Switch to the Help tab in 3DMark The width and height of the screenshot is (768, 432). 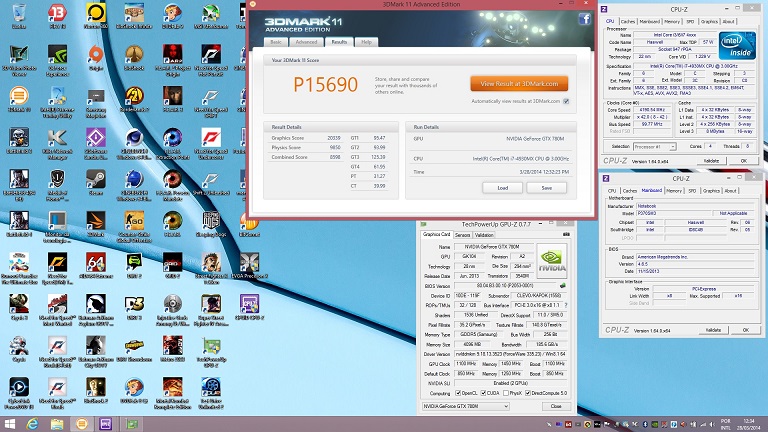click(366, 42)
